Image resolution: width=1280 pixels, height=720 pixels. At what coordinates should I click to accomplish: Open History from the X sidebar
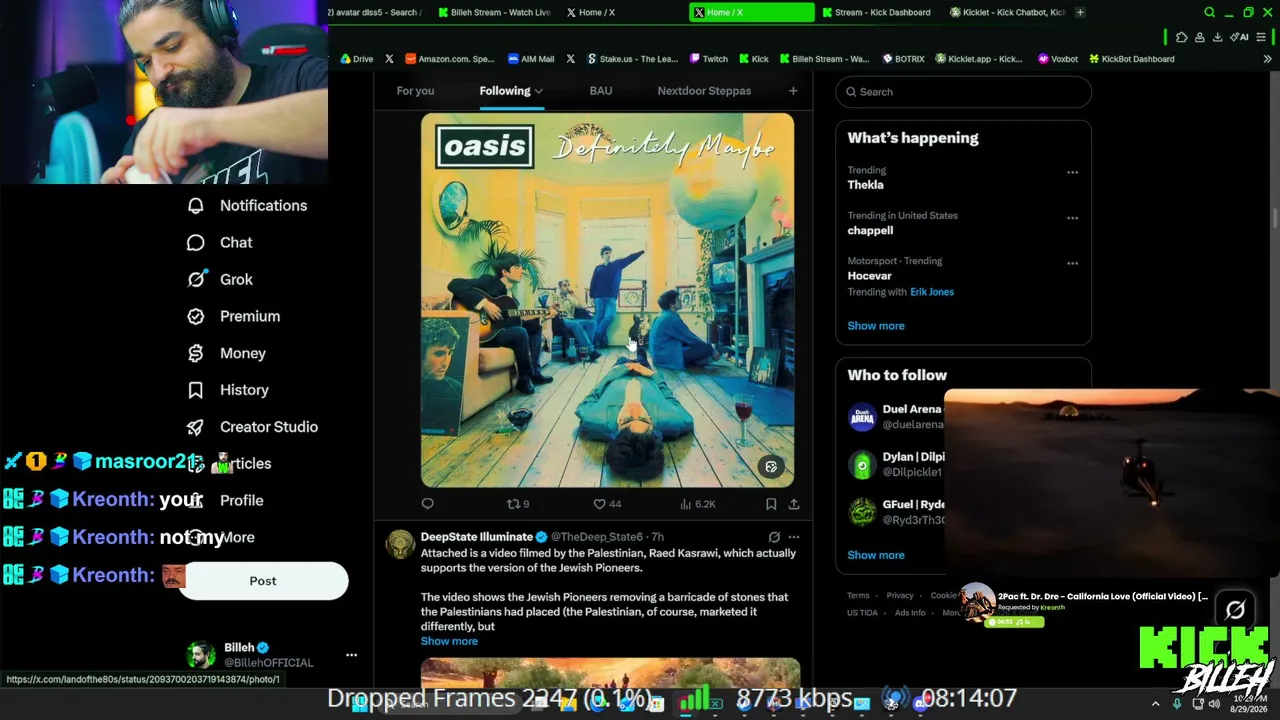(228, 390)
